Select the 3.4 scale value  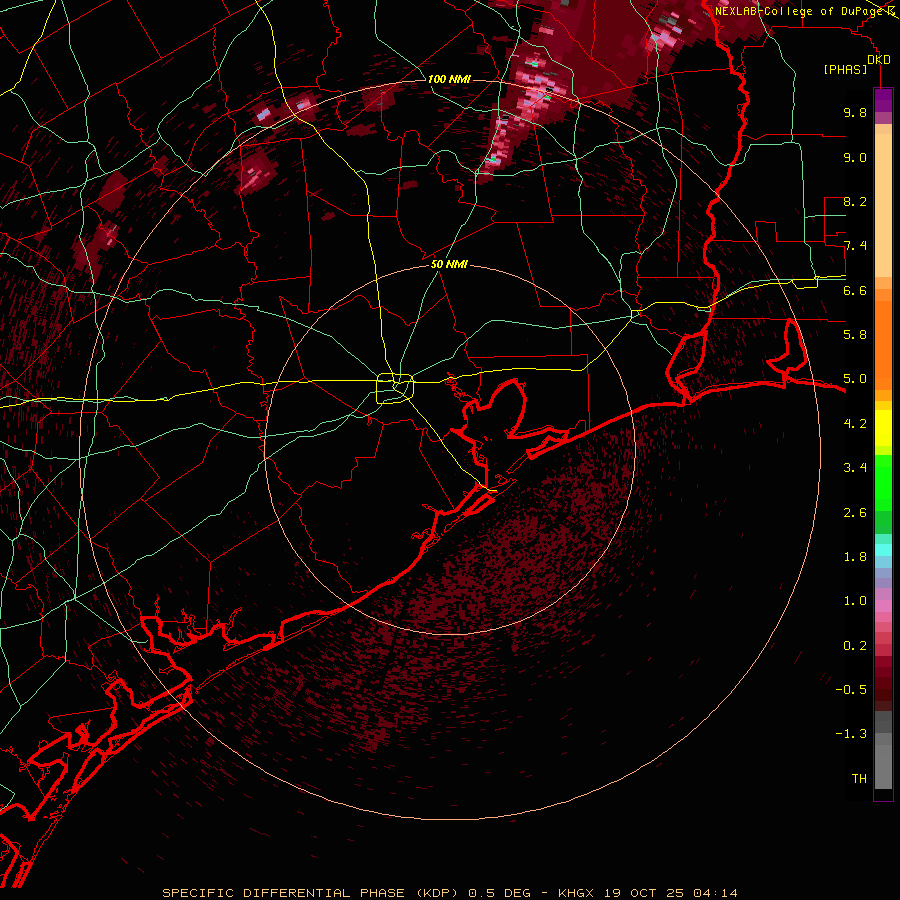855,467
